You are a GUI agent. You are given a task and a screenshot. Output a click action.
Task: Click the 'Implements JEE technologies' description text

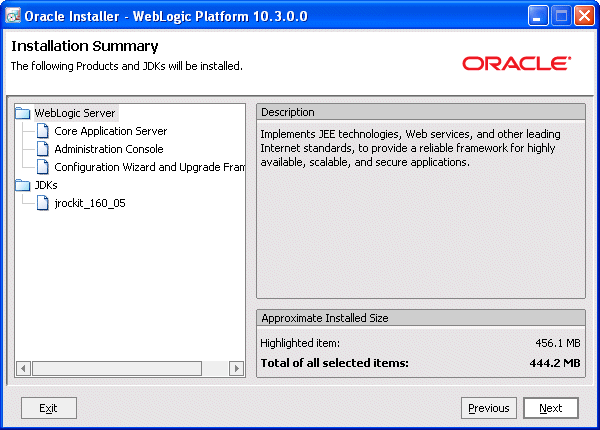tap(410, 148)
